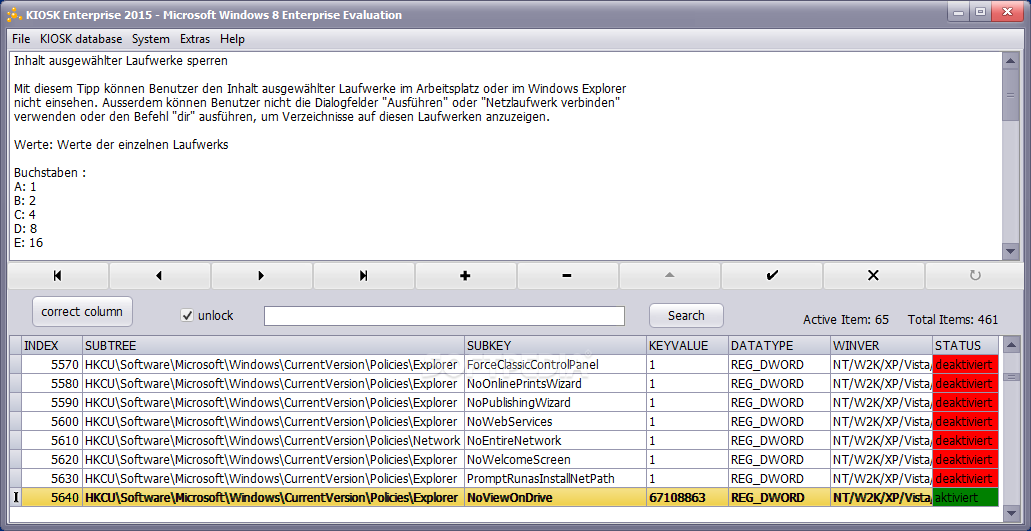
Task: Click the description pane scroll down arrow
Action: click(x=1010, y=252)
